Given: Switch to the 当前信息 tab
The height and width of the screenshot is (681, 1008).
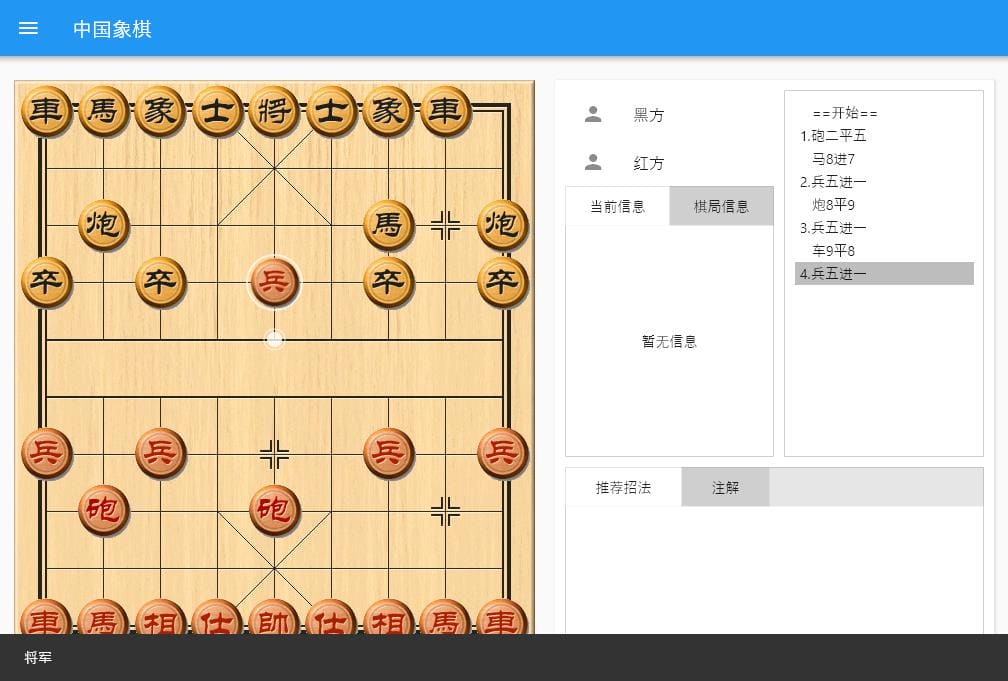Looking at the screenshot, I should [x=618, y=206].
